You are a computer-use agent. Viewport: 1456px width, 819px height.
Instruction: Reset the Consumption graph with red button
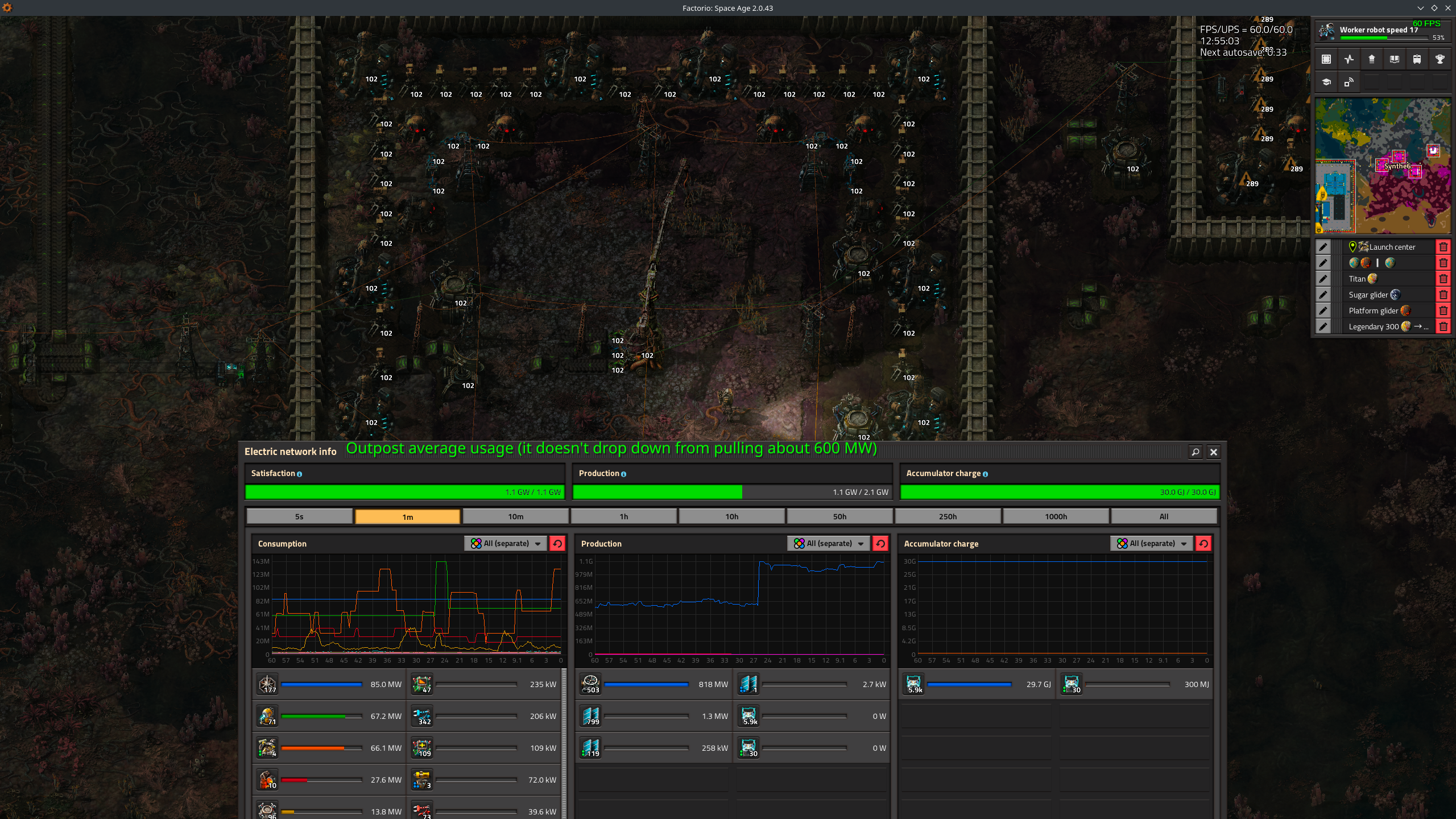pos(557,543)
